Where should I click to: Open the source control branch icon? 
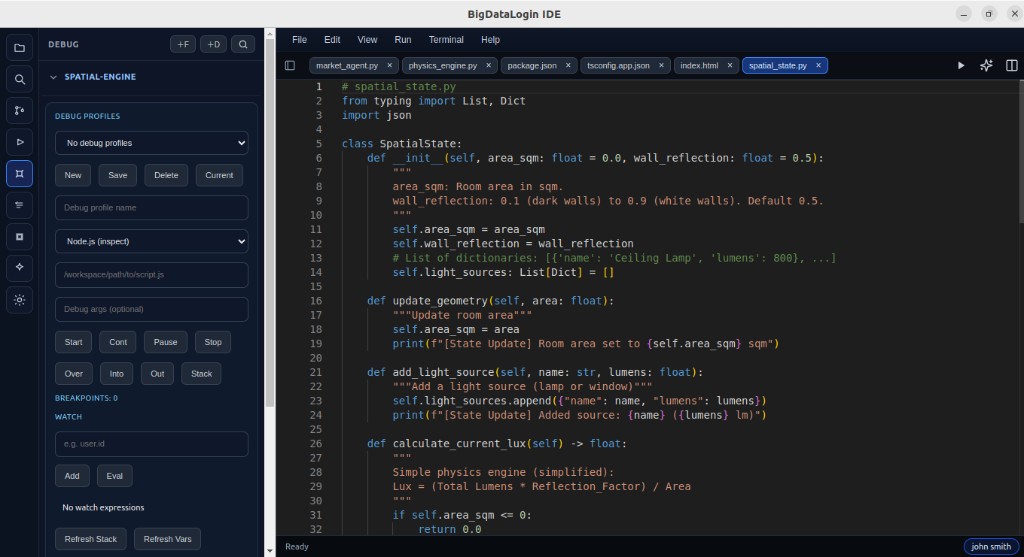[x=20, y=110]
